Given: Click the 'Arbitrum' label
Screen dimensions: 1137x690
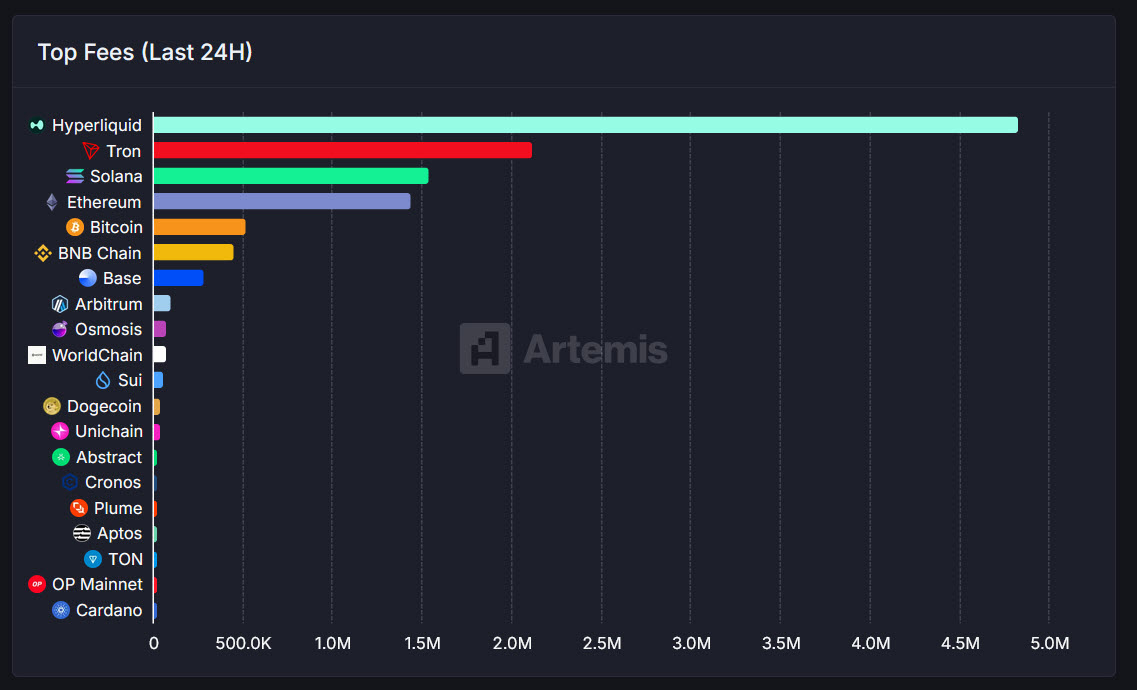Looking at the screenshot, I should coord(109,304).
